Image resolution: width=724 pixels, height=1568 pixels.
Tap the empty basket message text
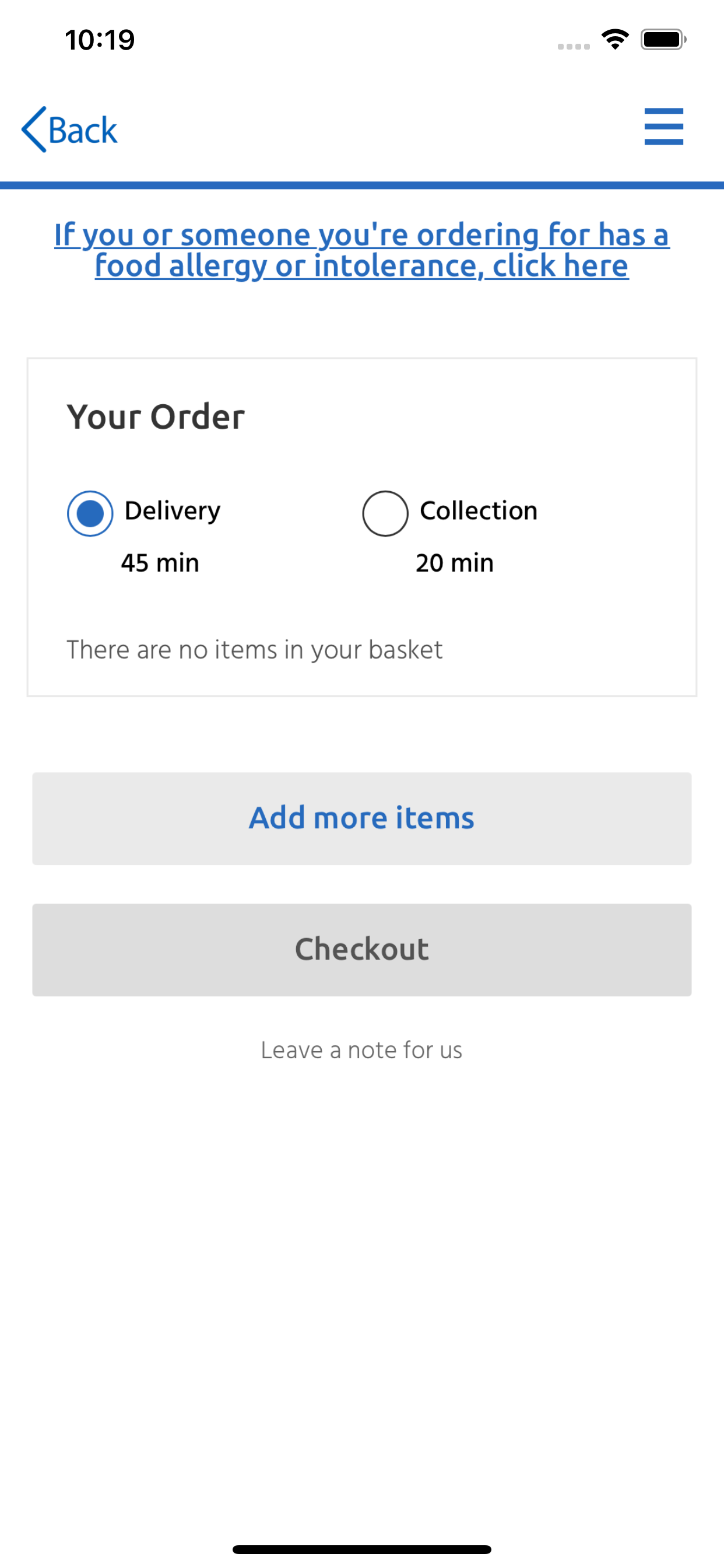tap(254, 650)
